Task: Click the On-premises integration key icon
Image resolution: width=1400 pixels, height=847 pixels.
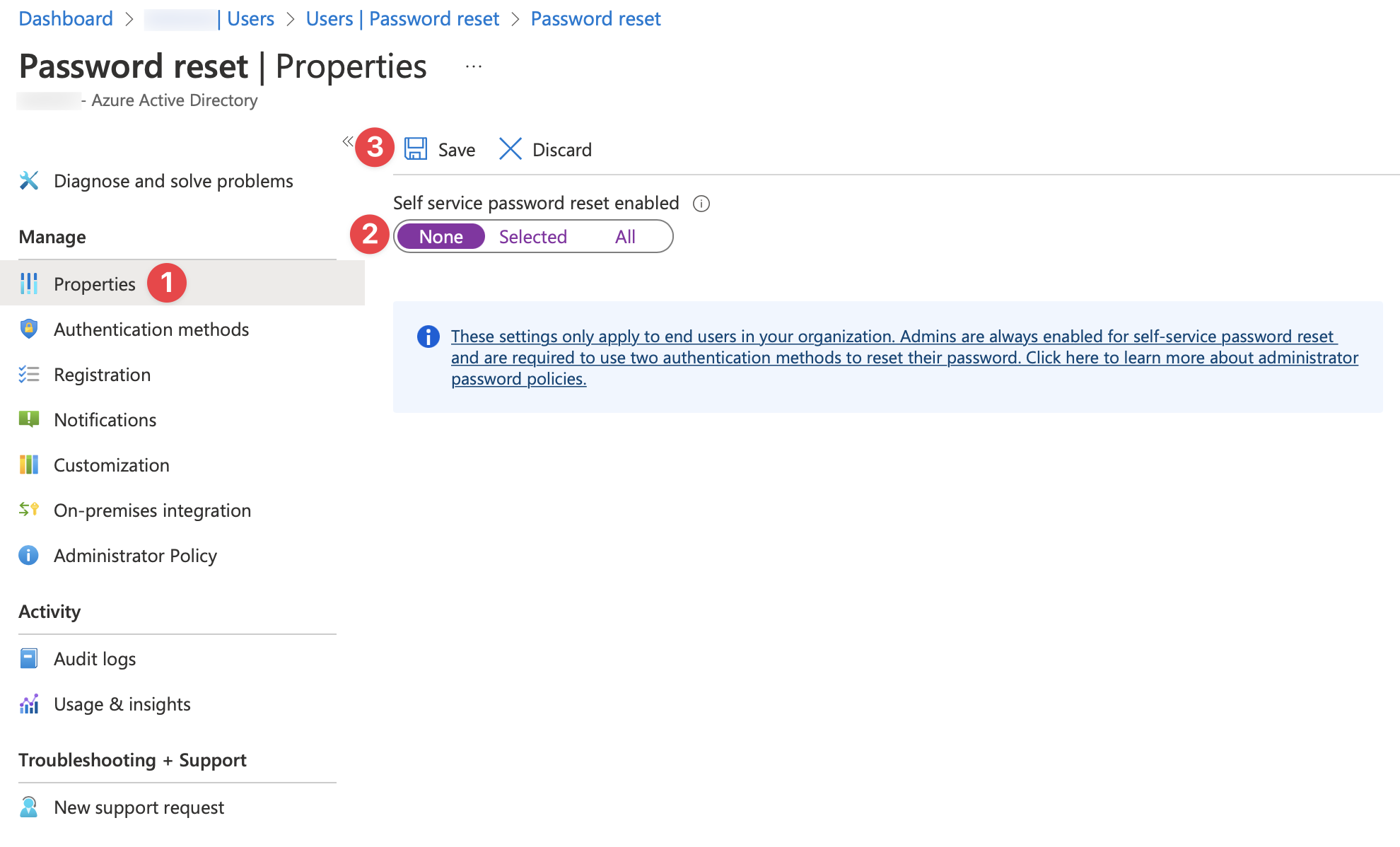Action: (x=29, y=510)
